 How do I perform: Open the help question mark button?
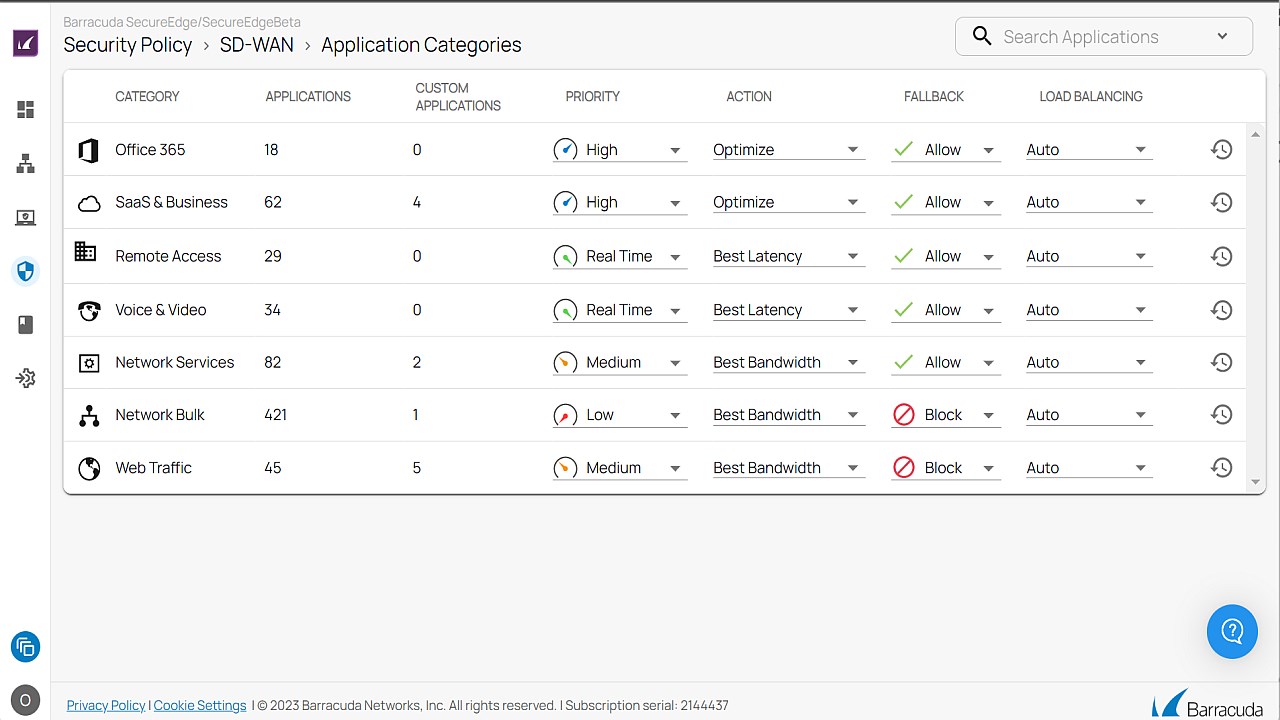point(1232,631)
